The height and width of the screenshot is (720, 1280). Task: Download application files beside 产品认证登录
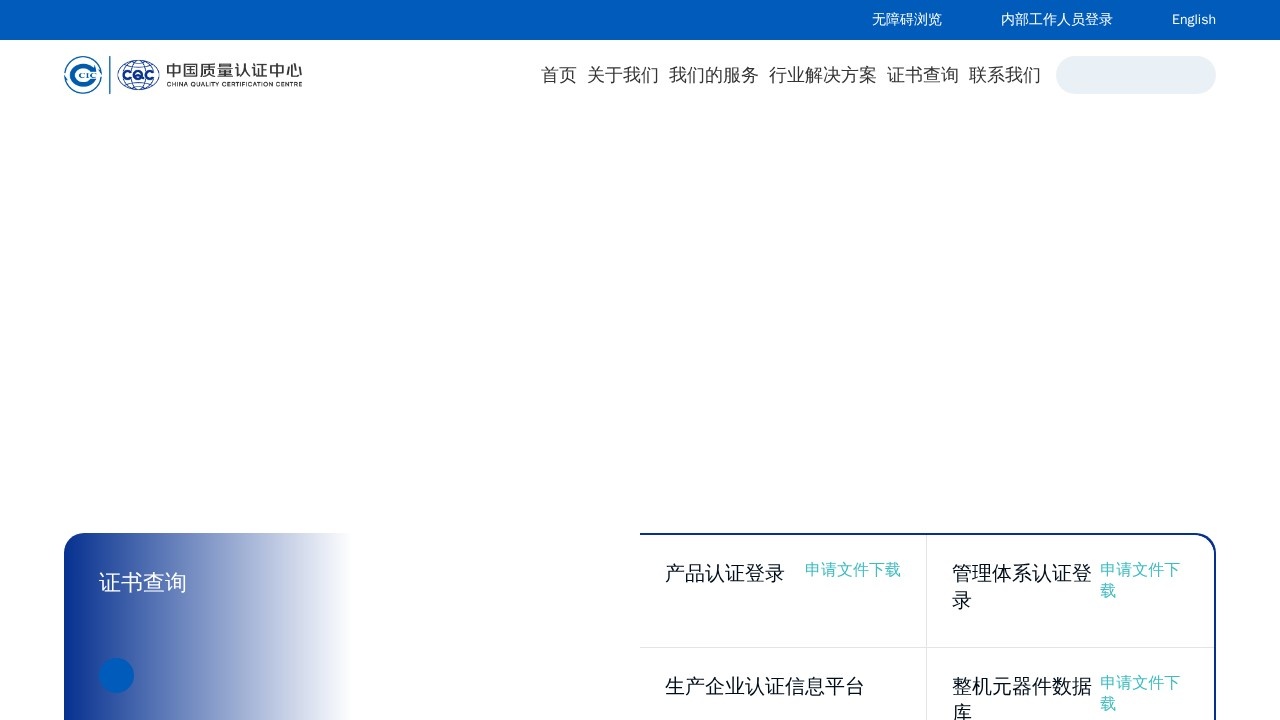click(x=853, y=570)
